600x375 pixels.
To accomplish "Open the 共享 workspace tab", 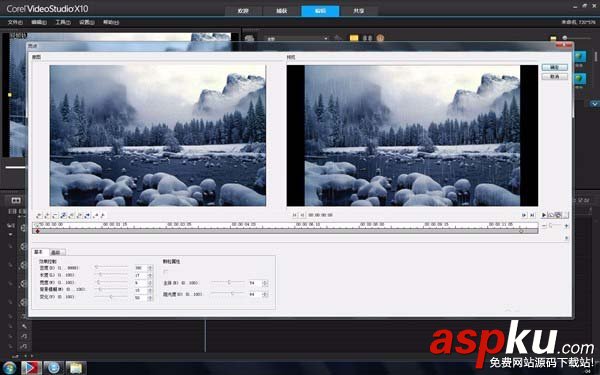I will click(359, 11).
